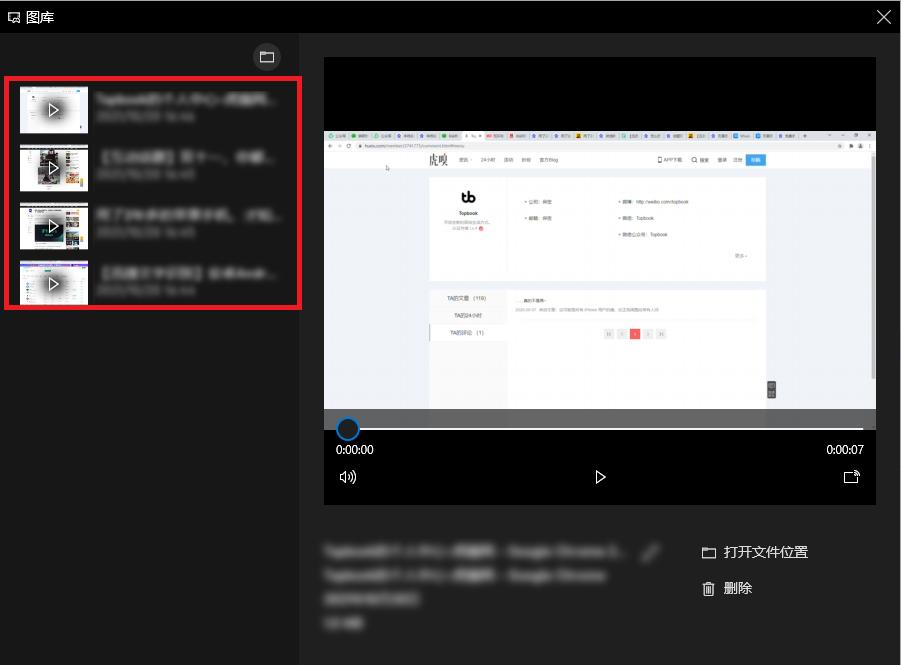901x665 pixels.
Task: Pause or play using the center player control
Action: coord(600,477)
